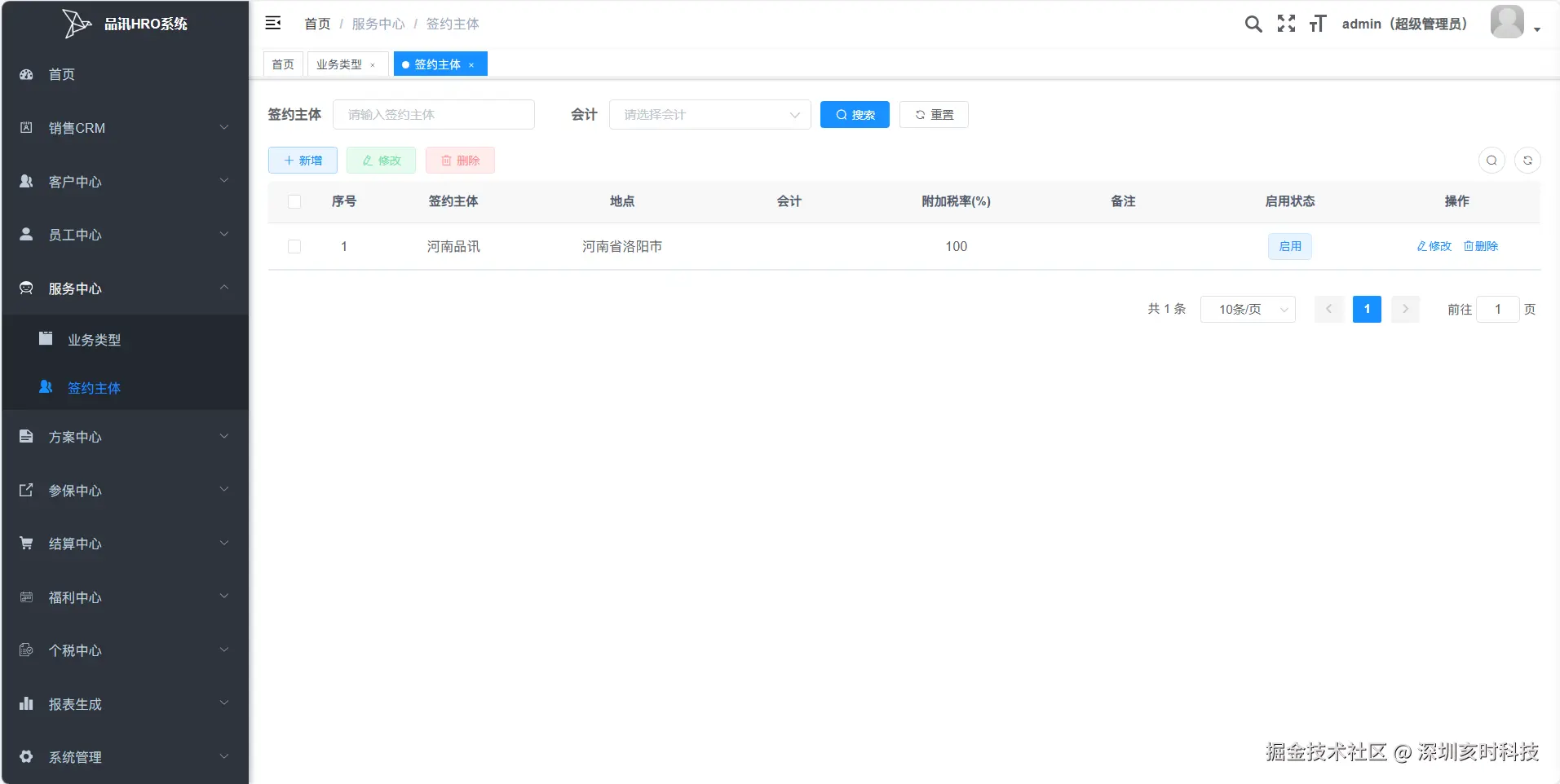The height and width of the screenshot is (784, 1560).
Task: Click the toolbar 删除 delete button
Action: tap(460, 161)
